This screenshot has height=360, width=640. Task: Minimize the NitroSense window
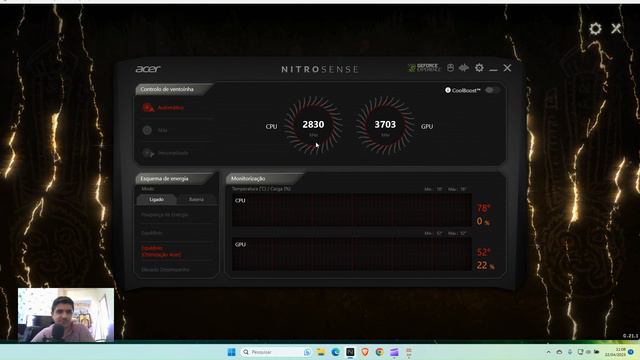click(x=493, y=69)
